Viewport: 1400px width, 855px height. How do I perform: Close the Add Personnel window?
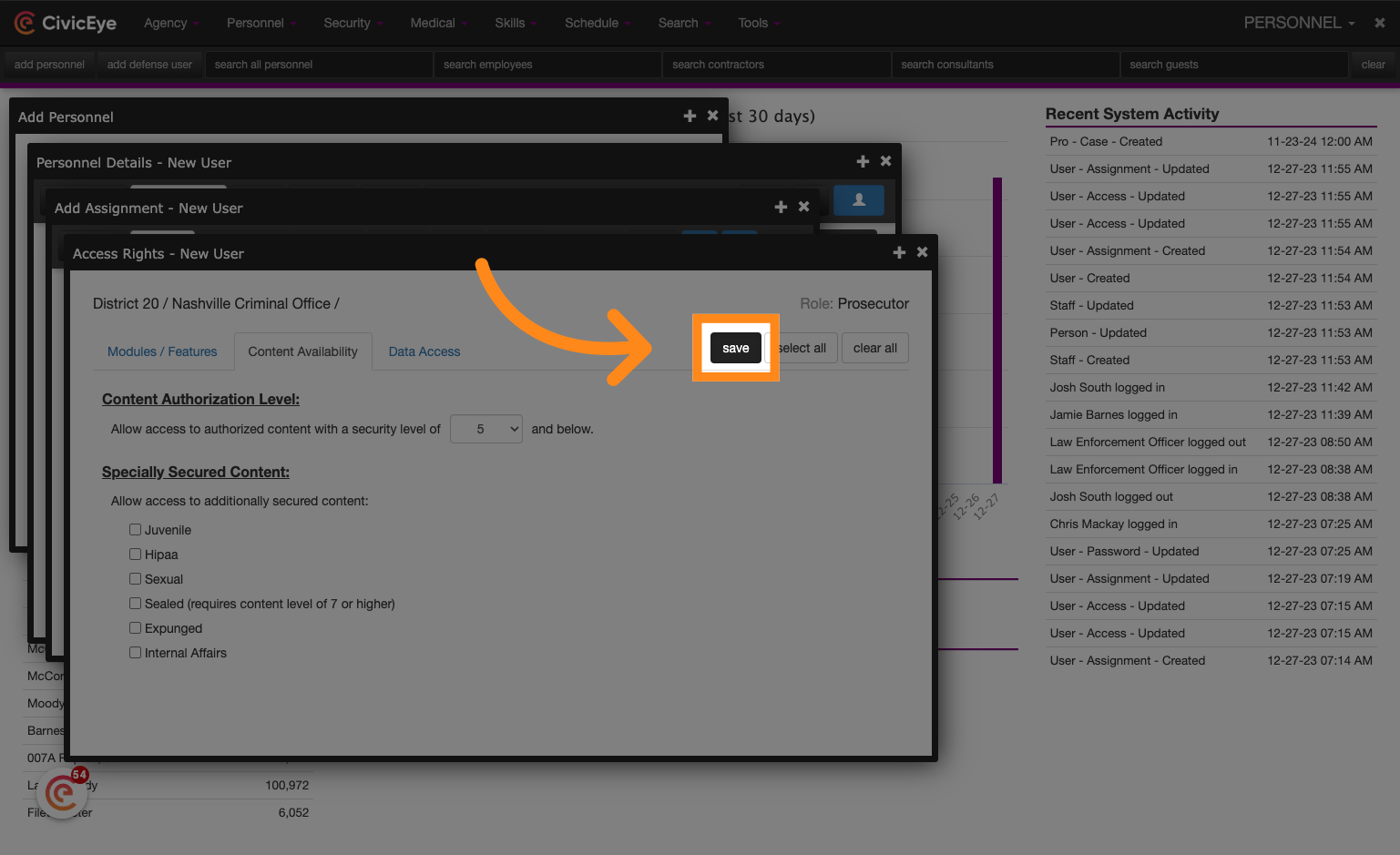[712, 116]
